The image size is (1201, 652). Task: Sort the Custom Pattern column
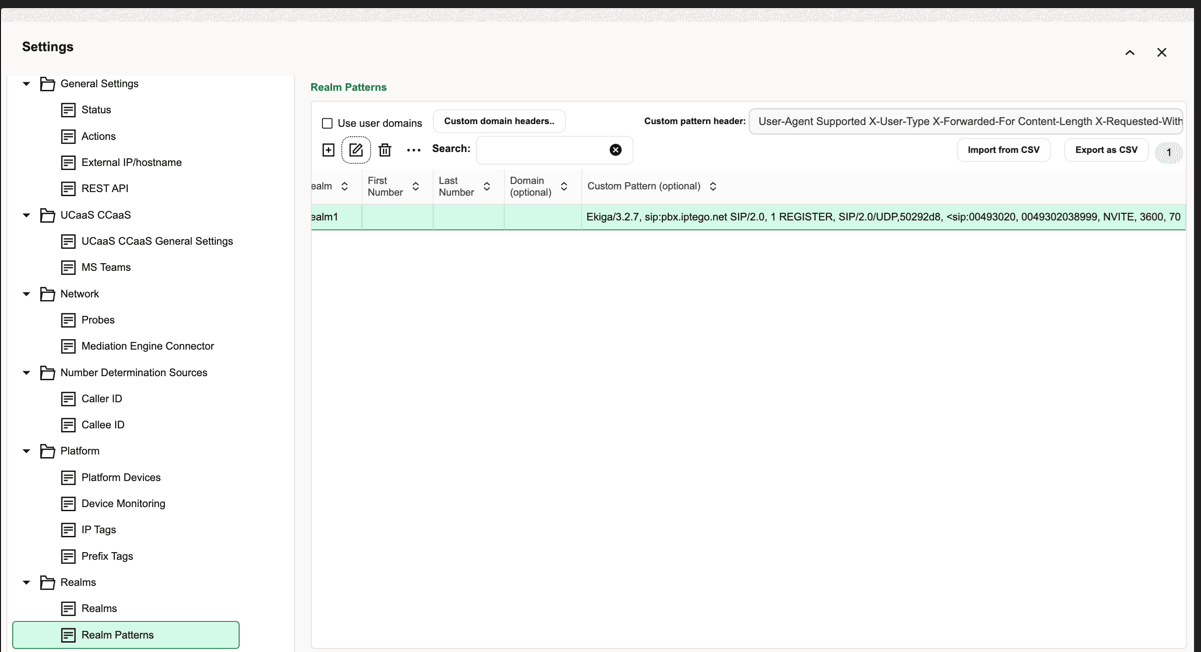click(712, 185)
